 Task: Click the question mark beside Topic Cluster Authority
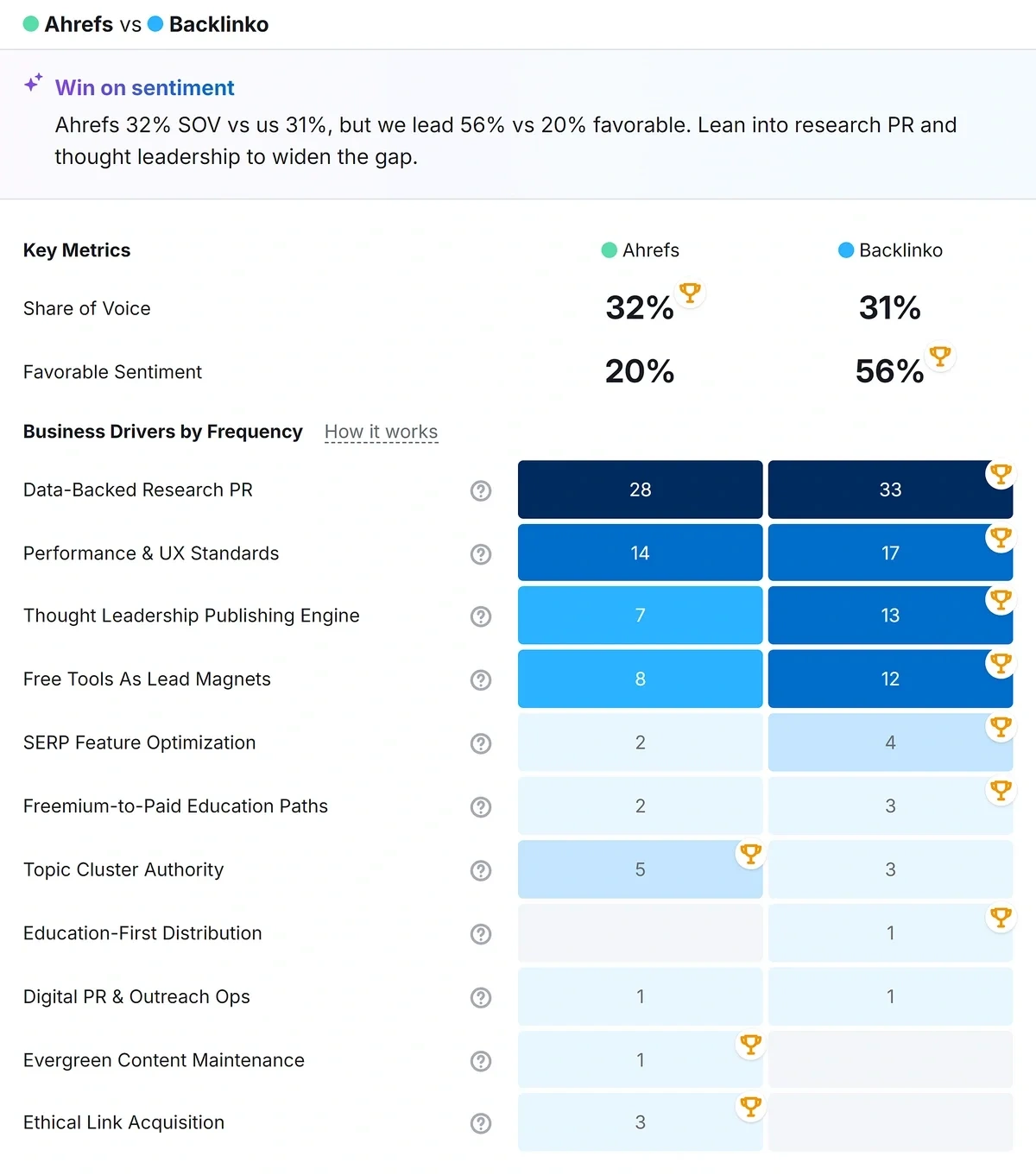point(481,870)
